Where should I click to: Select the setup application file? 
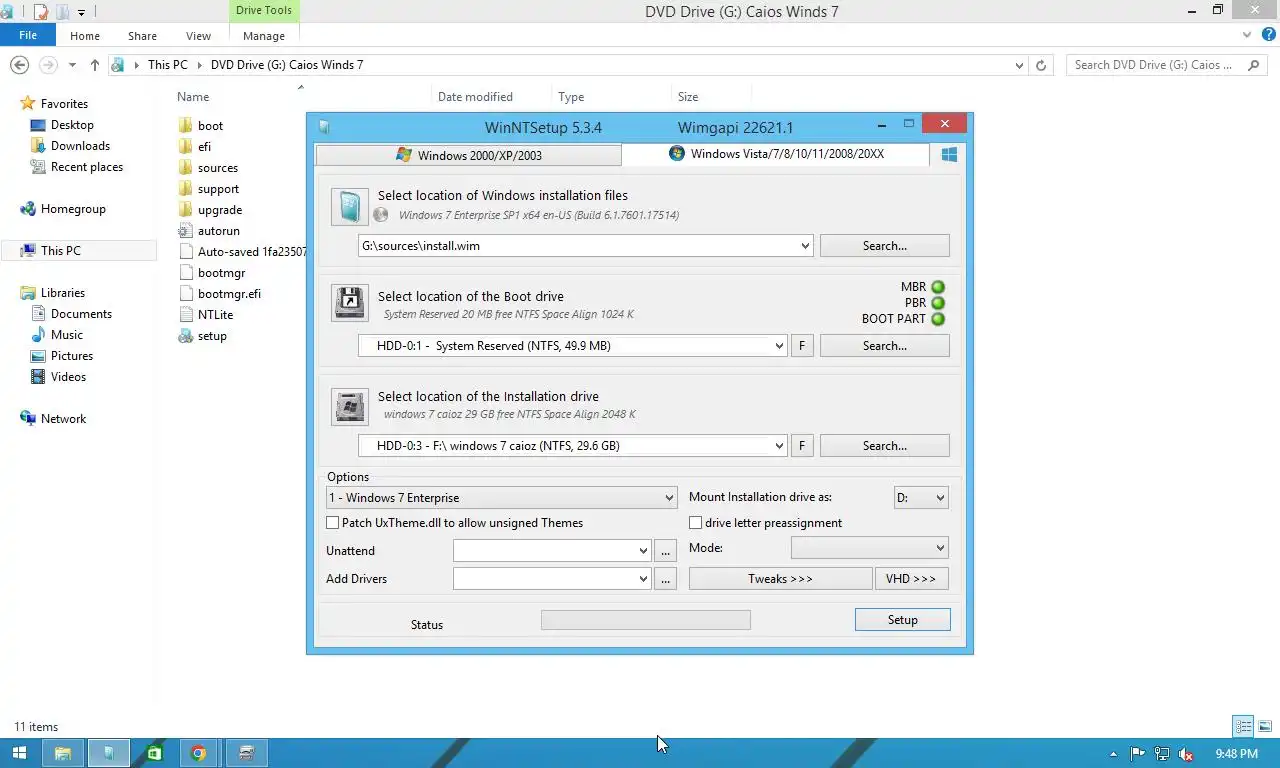coord(212,336)
